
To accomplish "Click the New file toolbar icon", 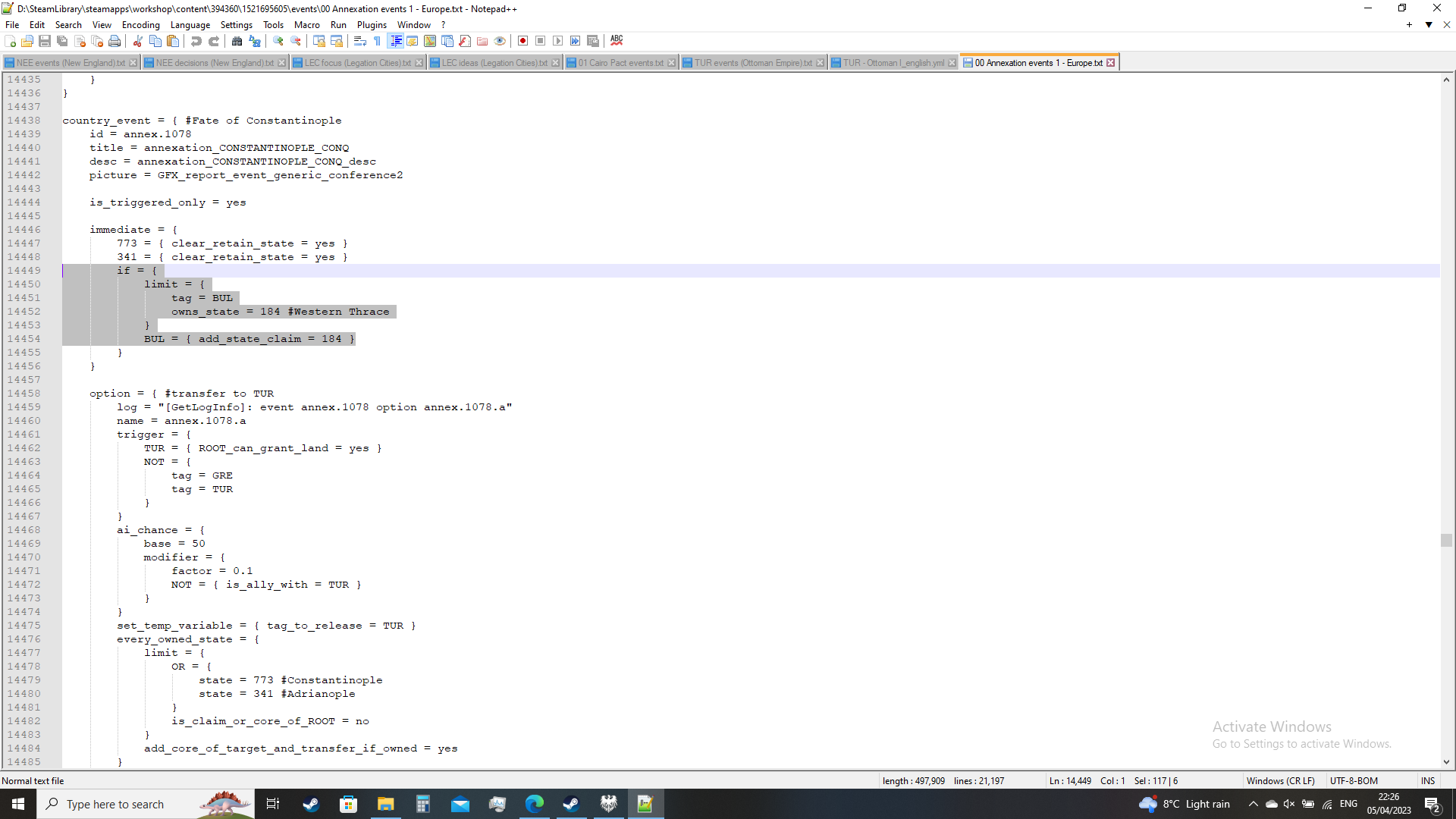I will [11, 41].
